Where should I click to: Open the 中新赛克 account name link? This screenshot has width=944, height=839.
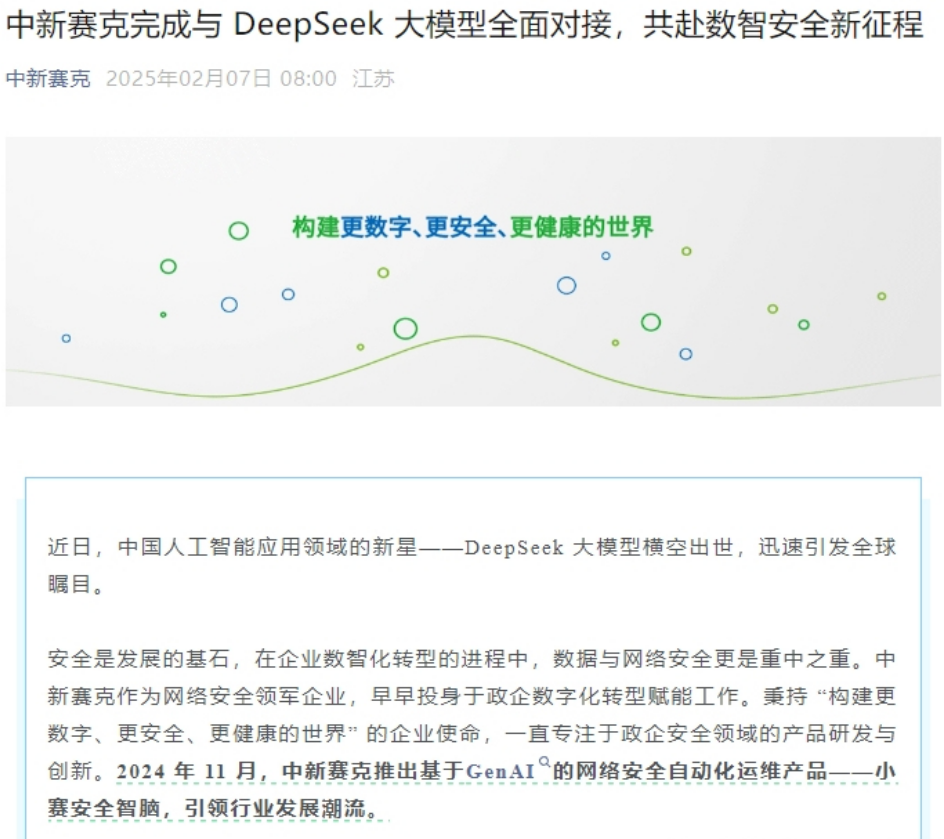(48, 79)
